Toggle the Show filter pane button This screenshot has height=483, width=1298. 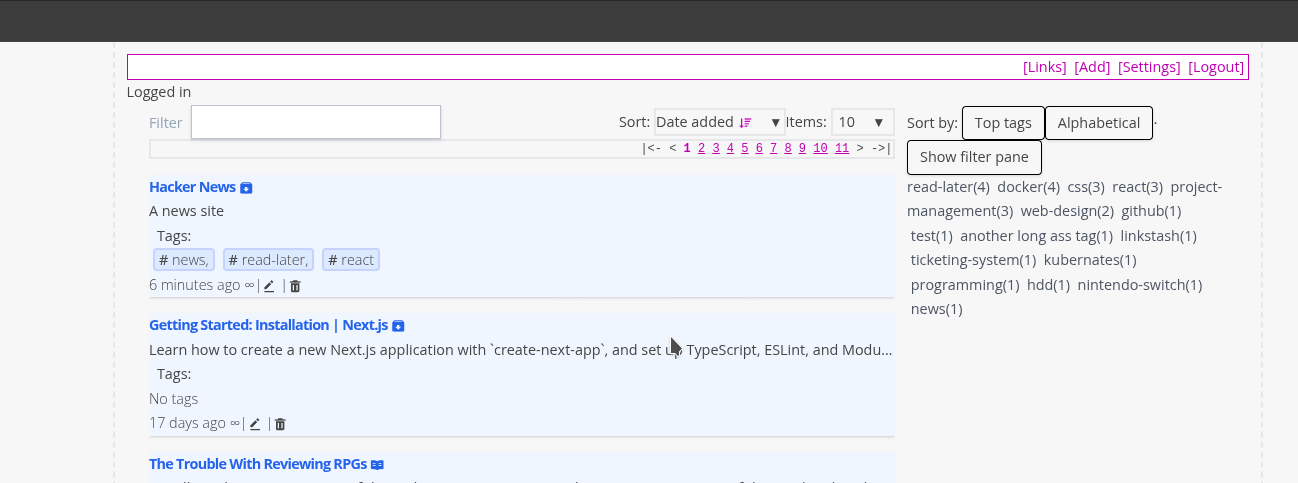pyautogui.click(x=973, y=157)
